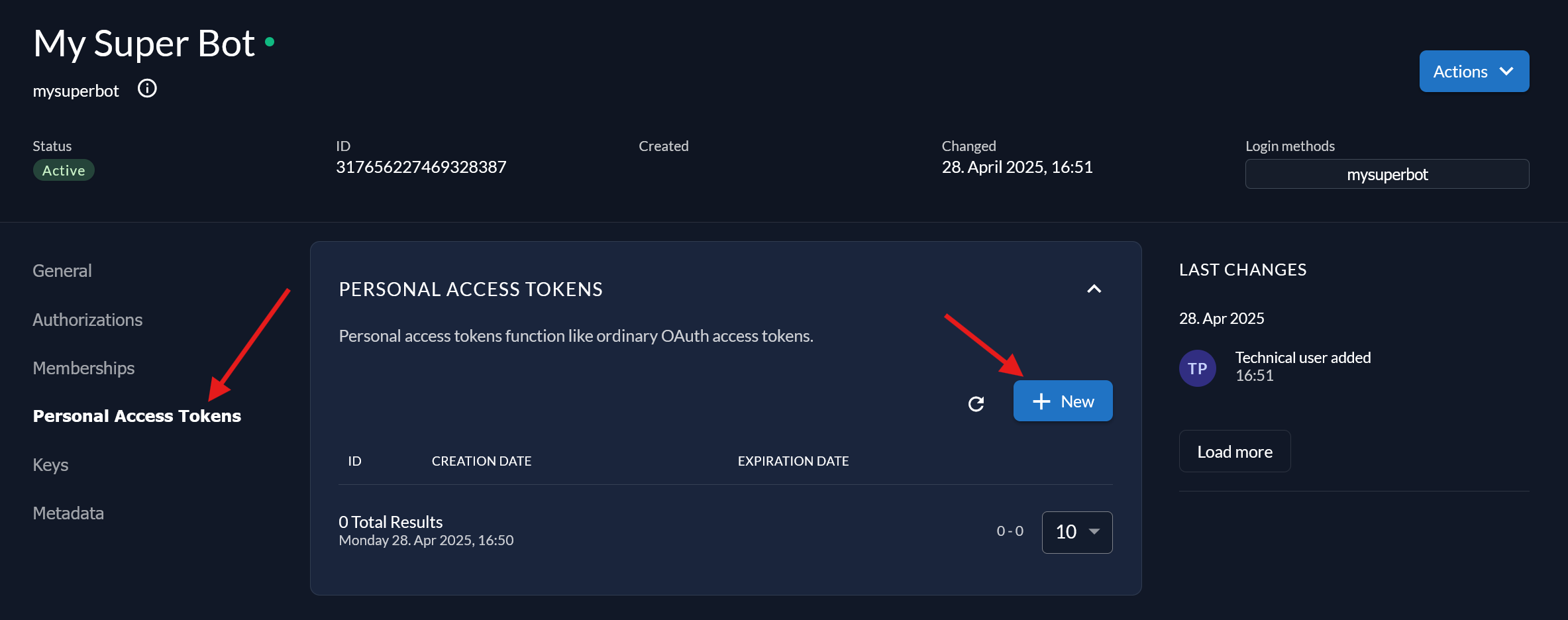Collapse the Personal Access Tokens panel
1568x620 pixels.
click(1094, 289)
